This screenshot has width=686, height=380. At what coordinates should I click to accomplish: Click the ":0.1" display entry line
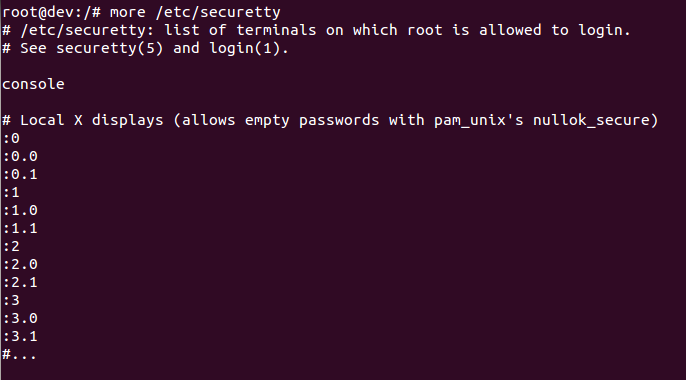20,174
